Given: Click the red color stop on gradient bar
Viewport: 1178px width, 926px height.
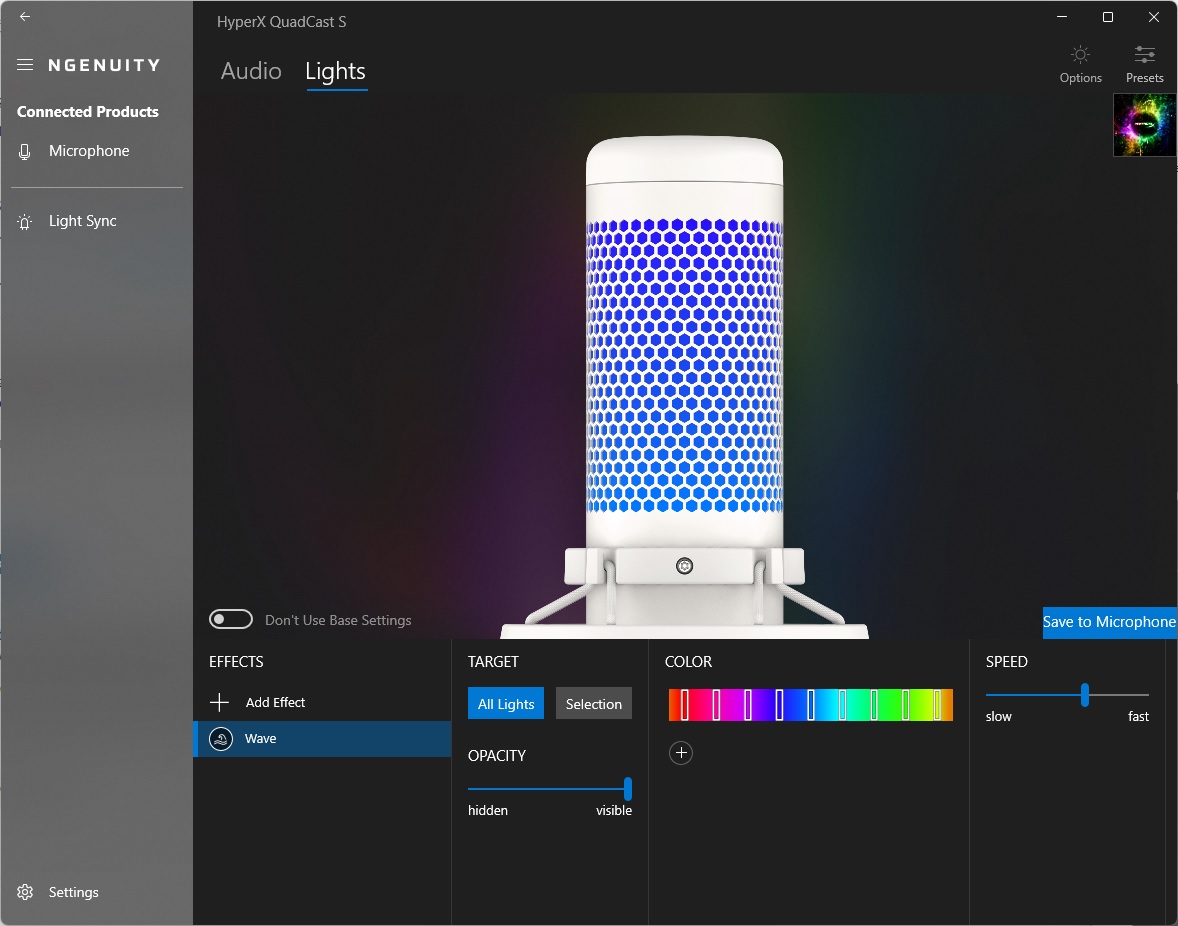Looking at the screenshot, I should point(684,705).
